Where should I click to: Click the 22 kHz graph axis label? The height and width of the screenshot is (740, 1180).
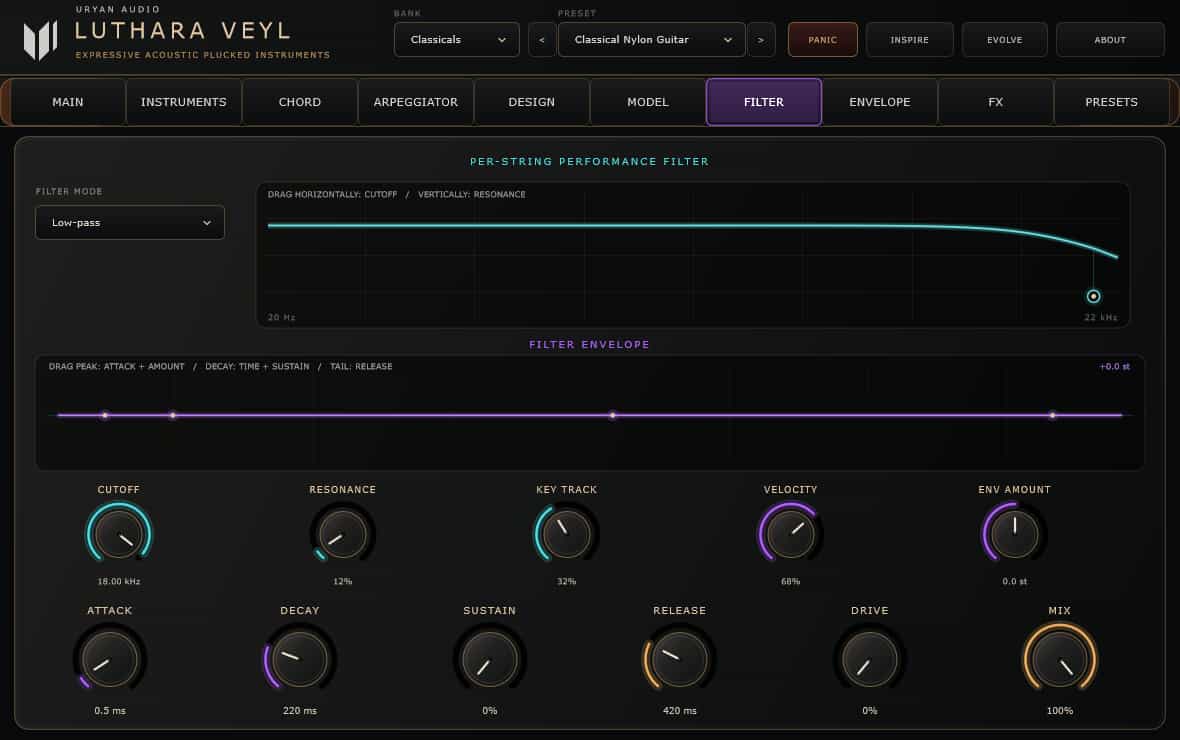[1100, 318]
